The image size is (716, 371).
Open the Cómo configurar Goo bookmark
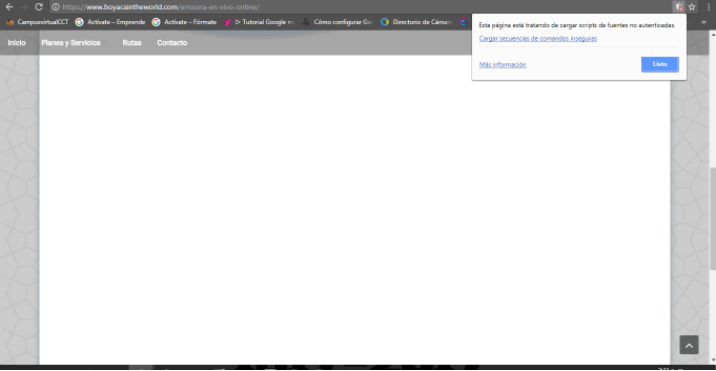(x=337, y=21)
